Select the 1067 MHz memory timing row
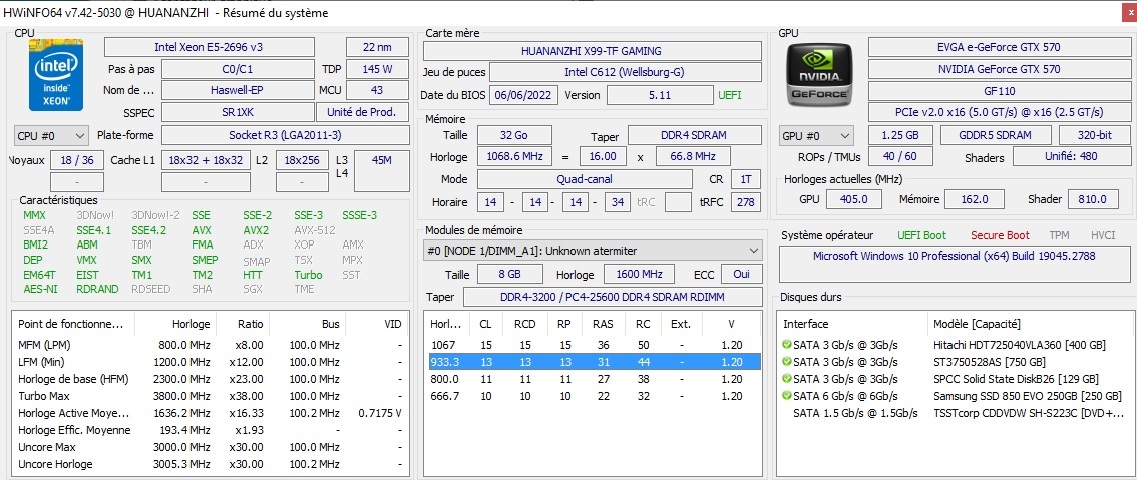Screen dimensions: 1137x480 (590, 345)
